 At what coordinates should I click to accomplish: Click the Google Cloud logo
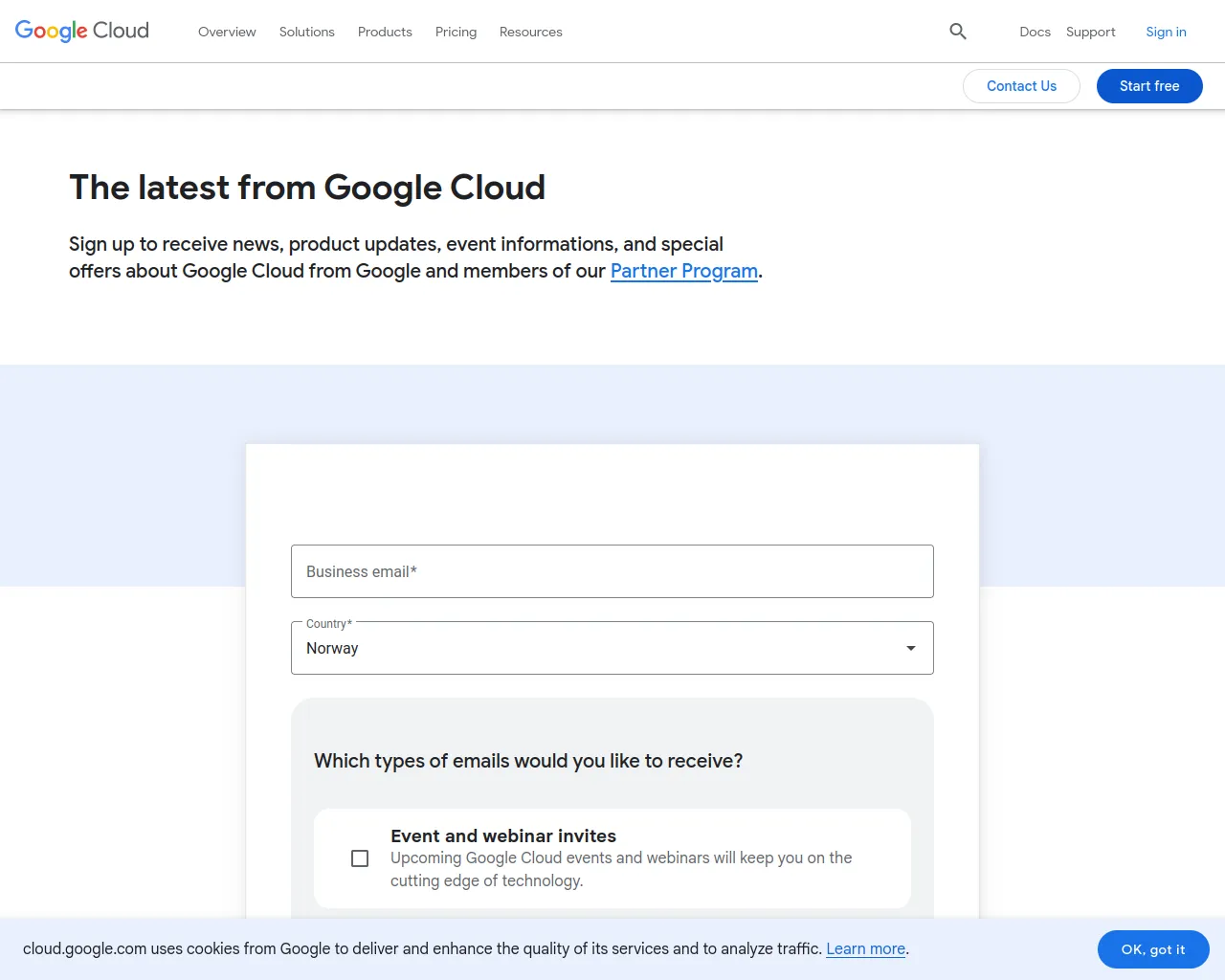pyautogui.click(x=82, y=31)
